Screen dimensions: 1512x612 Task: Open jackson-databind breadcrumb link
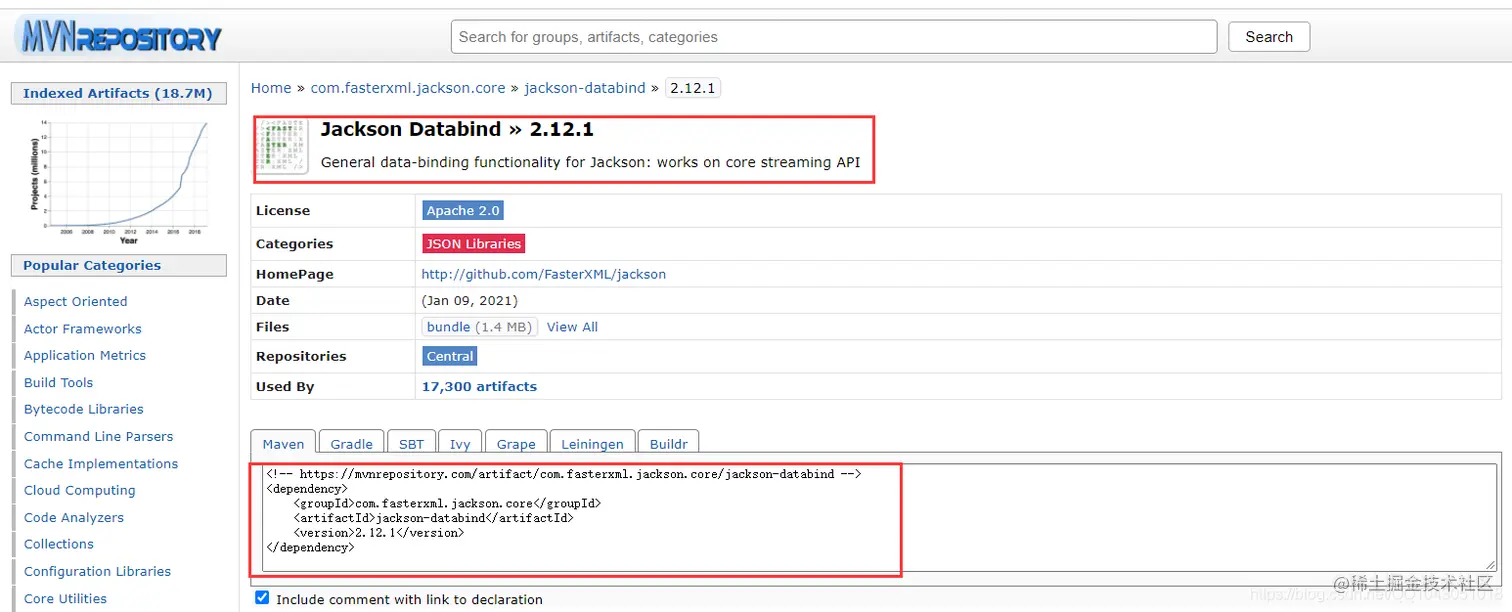point(585,88)
